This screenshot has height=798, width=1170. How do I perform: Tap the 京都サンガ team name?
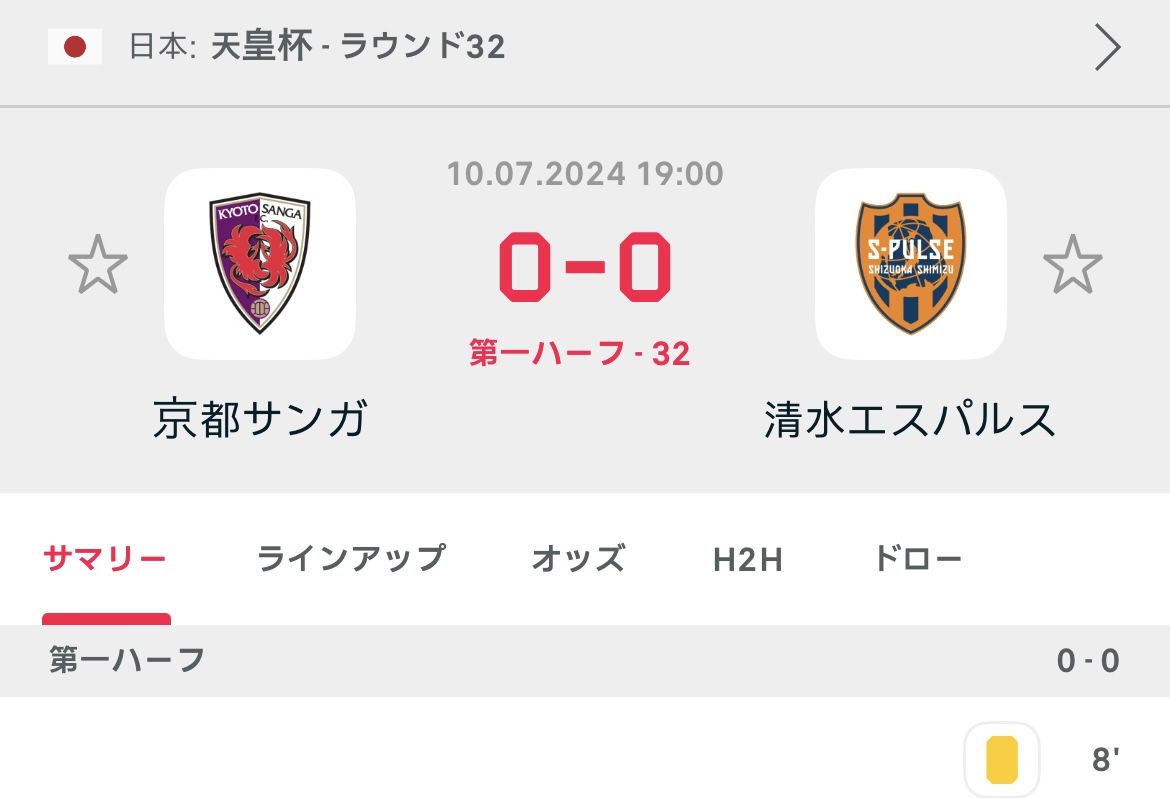point(260,419)
